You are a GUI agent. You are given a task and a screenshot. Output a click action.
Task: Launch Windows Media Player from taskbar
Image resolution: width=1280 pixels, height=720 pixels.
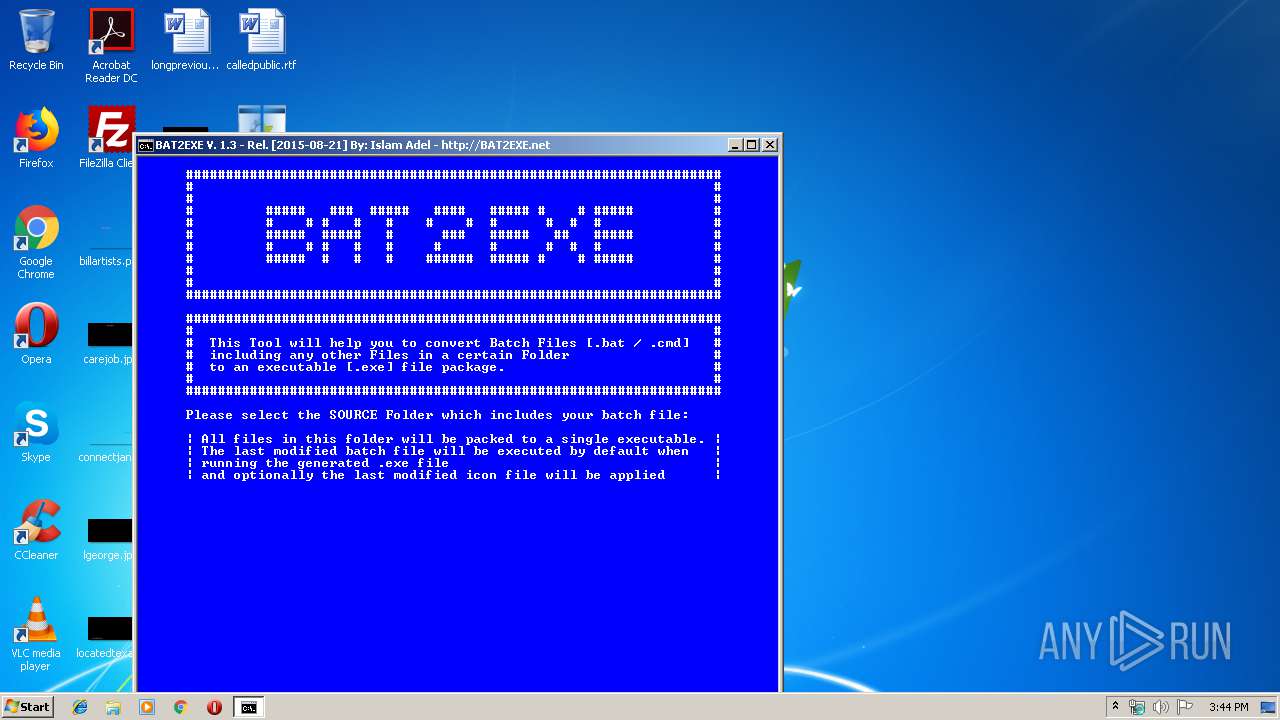tap(147, 707)
